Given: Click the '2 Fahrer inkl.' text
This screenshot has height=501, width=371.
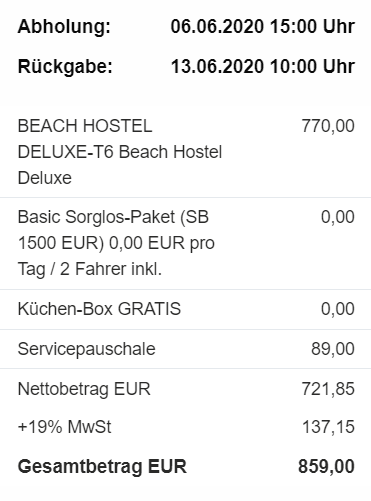Looking at the screenshot, I should point(111,269).
